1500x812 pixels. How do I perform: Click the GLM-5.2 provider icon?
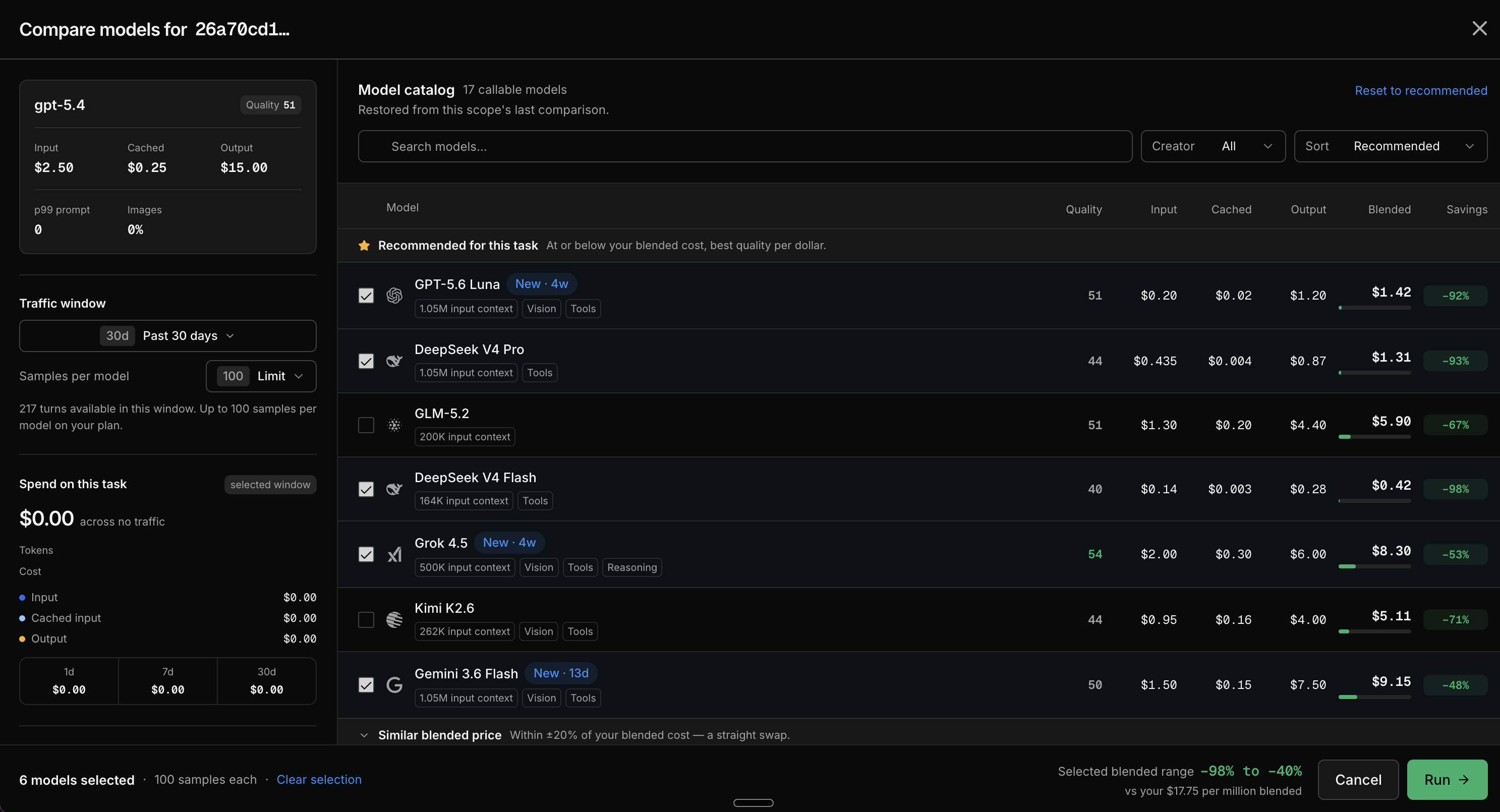tap(394, 425)
